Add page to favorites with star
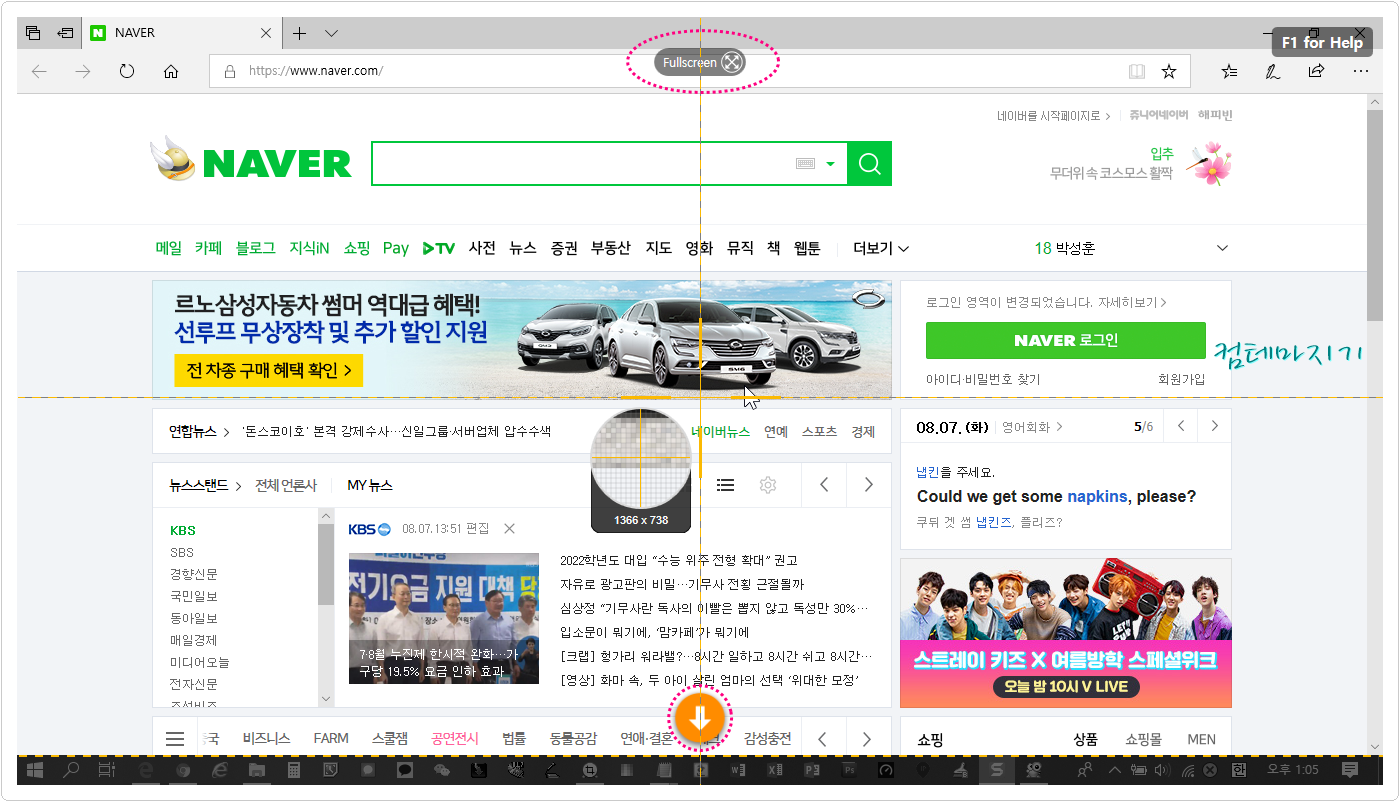 coord(1168,72)
